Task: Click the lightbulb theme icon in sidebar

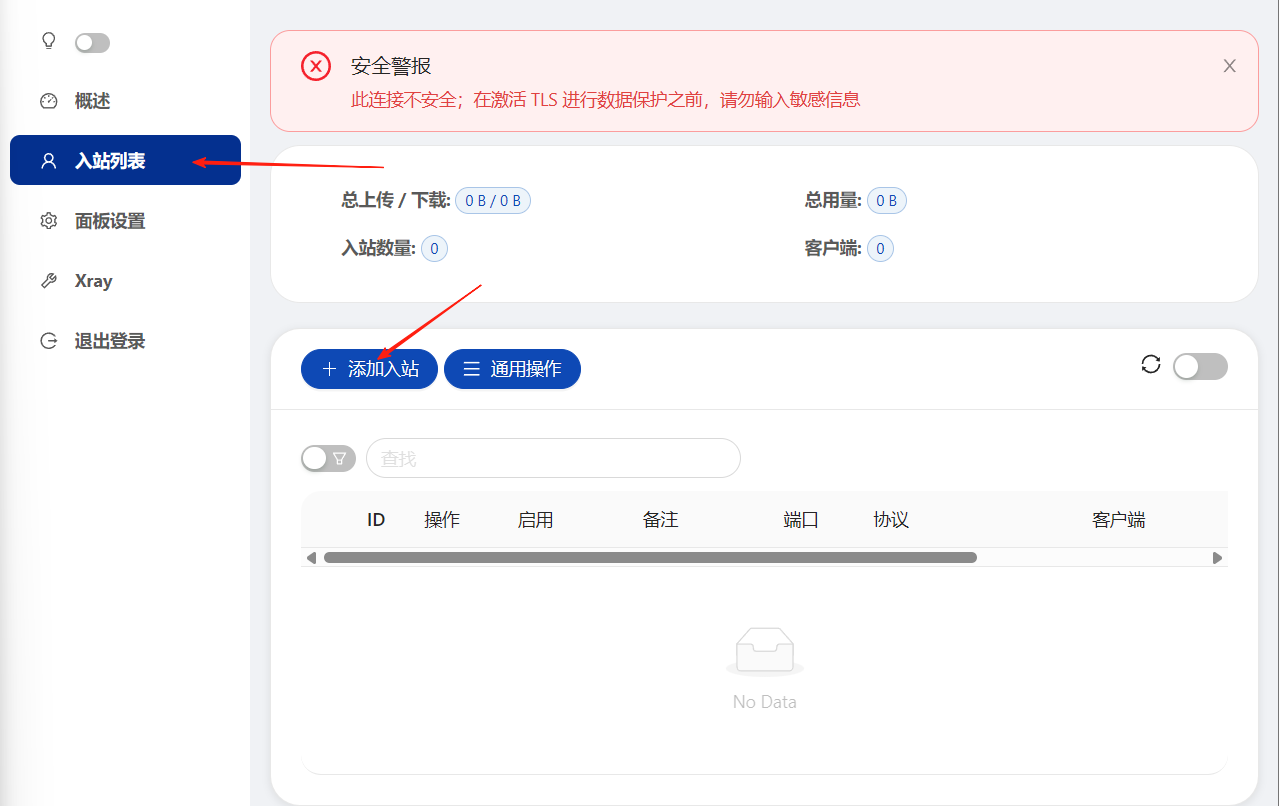Action: (47, 41)
